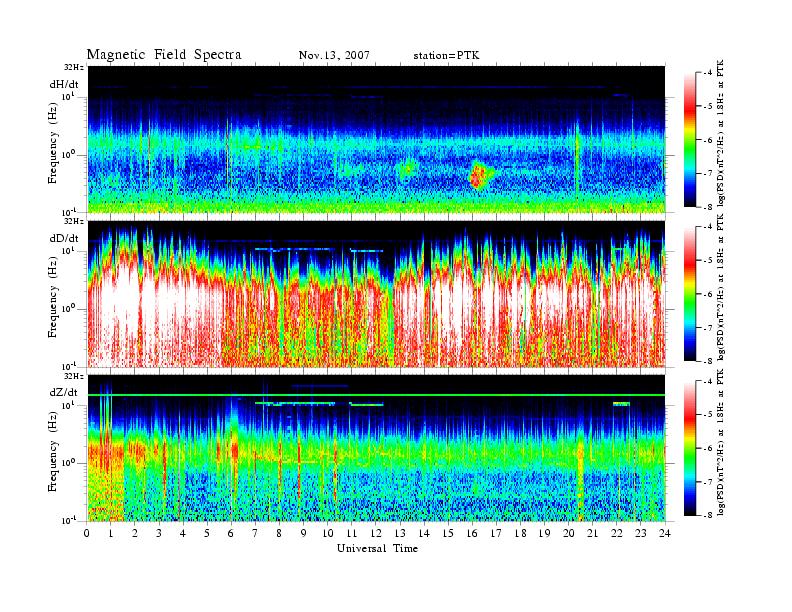Click the log(PSD) caption beside the dD/dt color scale
This screenshot has width=792, height=612.
[x=721, y=286]
